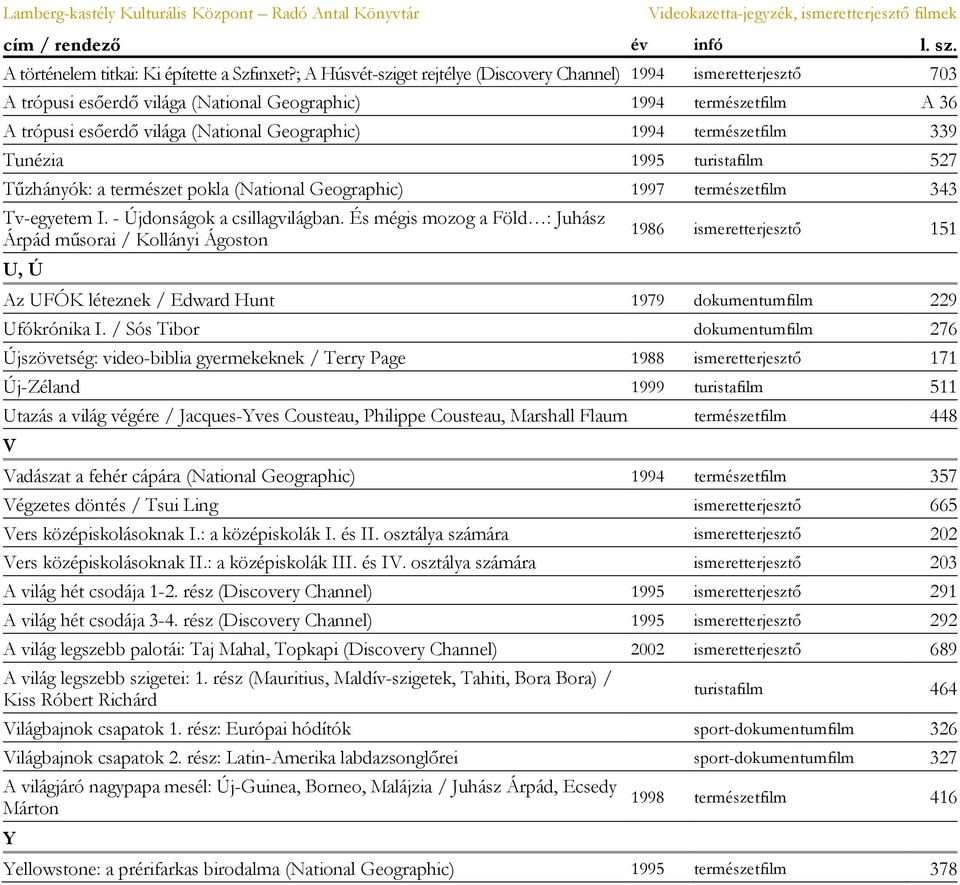Select the title 'Tunézia'
This screenshot has width=960, height=885.
tap(34, 160)
